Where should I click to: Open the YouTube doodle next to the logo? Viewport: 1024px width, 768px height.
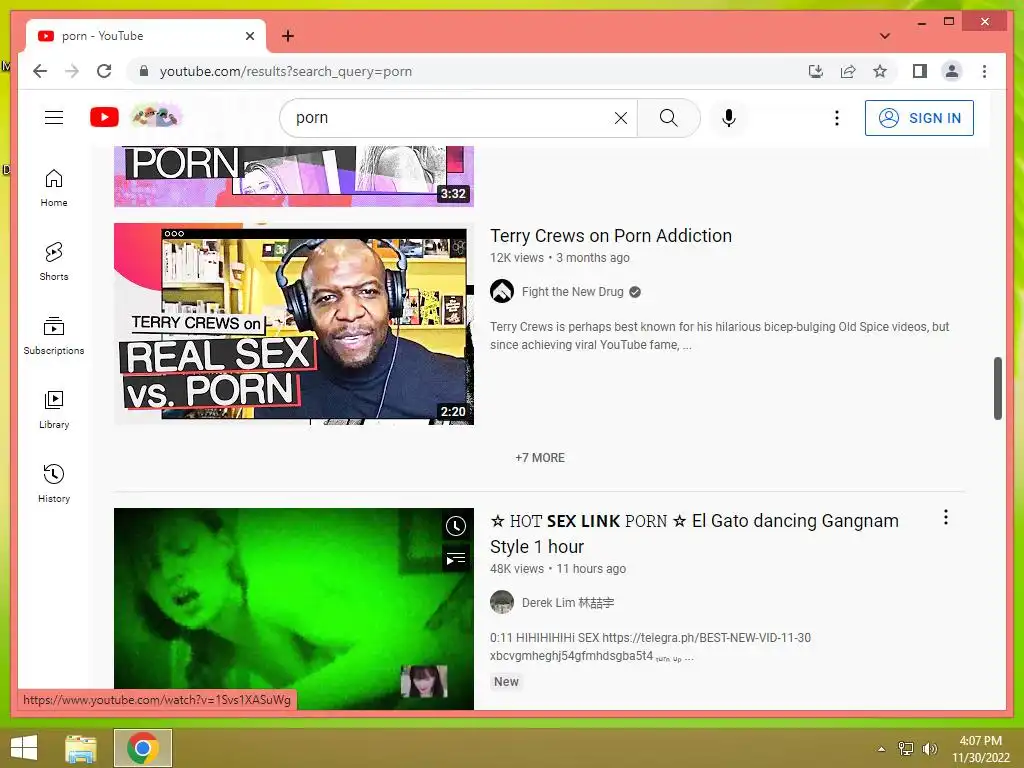[x=157, y=117]
